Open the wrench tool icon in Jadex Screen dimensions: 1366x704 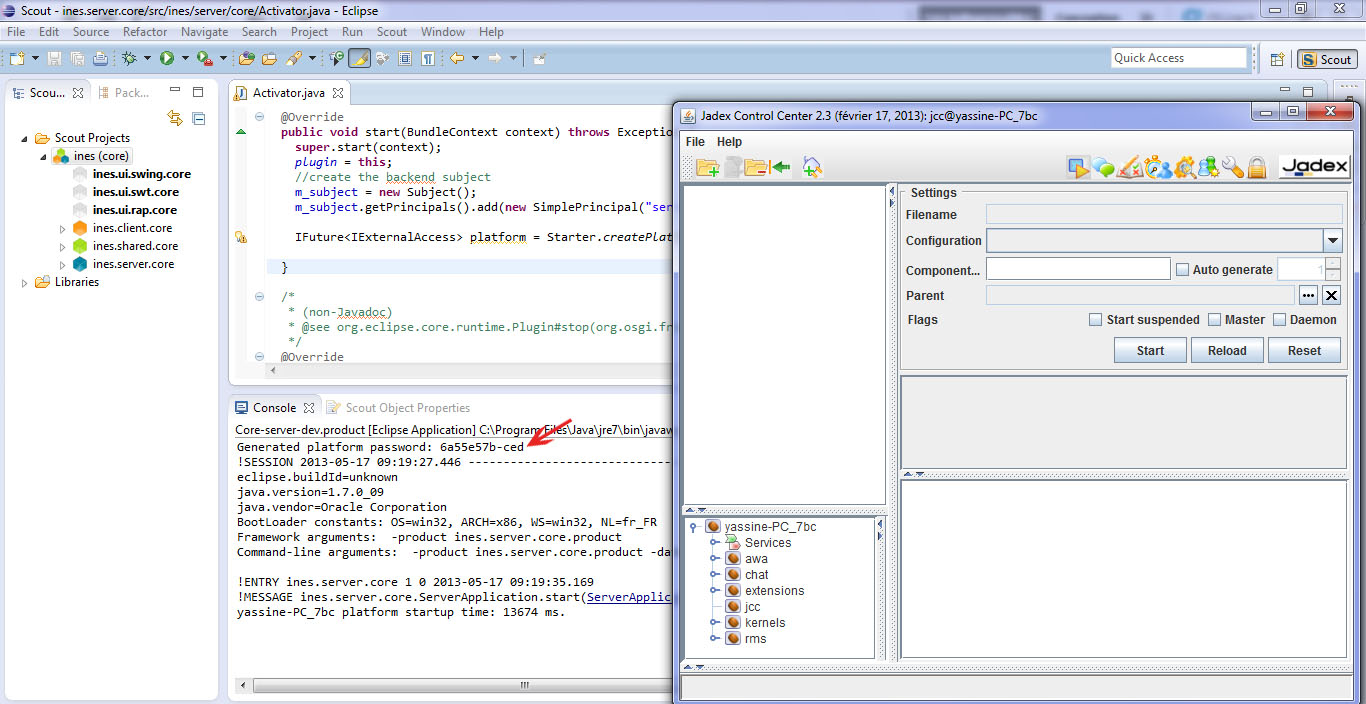coord(1234,167)
